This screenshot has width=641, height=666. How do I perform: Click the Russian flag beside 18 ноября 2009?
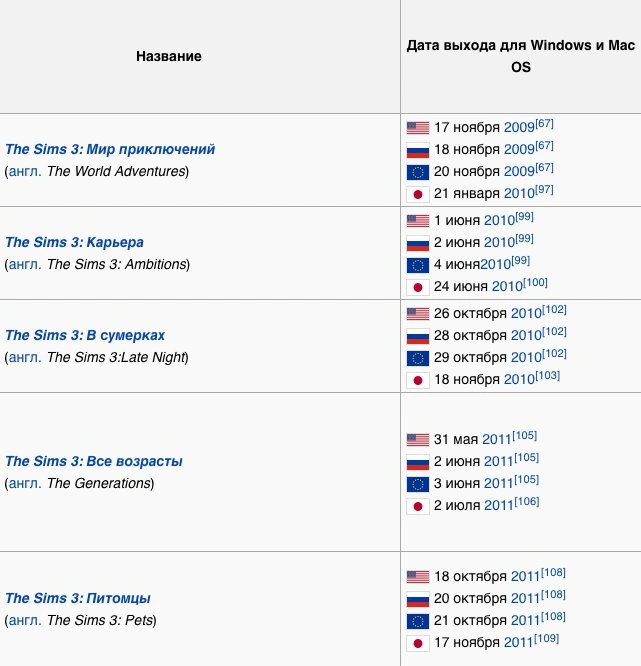pyautogui.click(x=418, y=150)
